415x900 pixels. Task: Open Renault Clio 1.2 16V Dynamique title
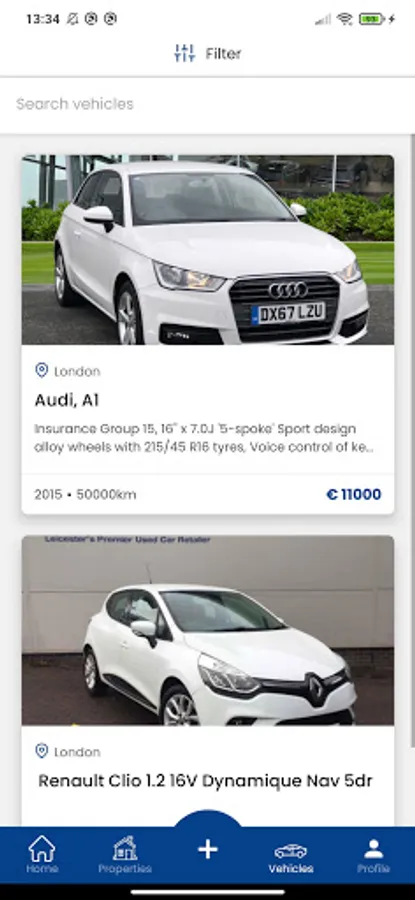click(205, 781)
